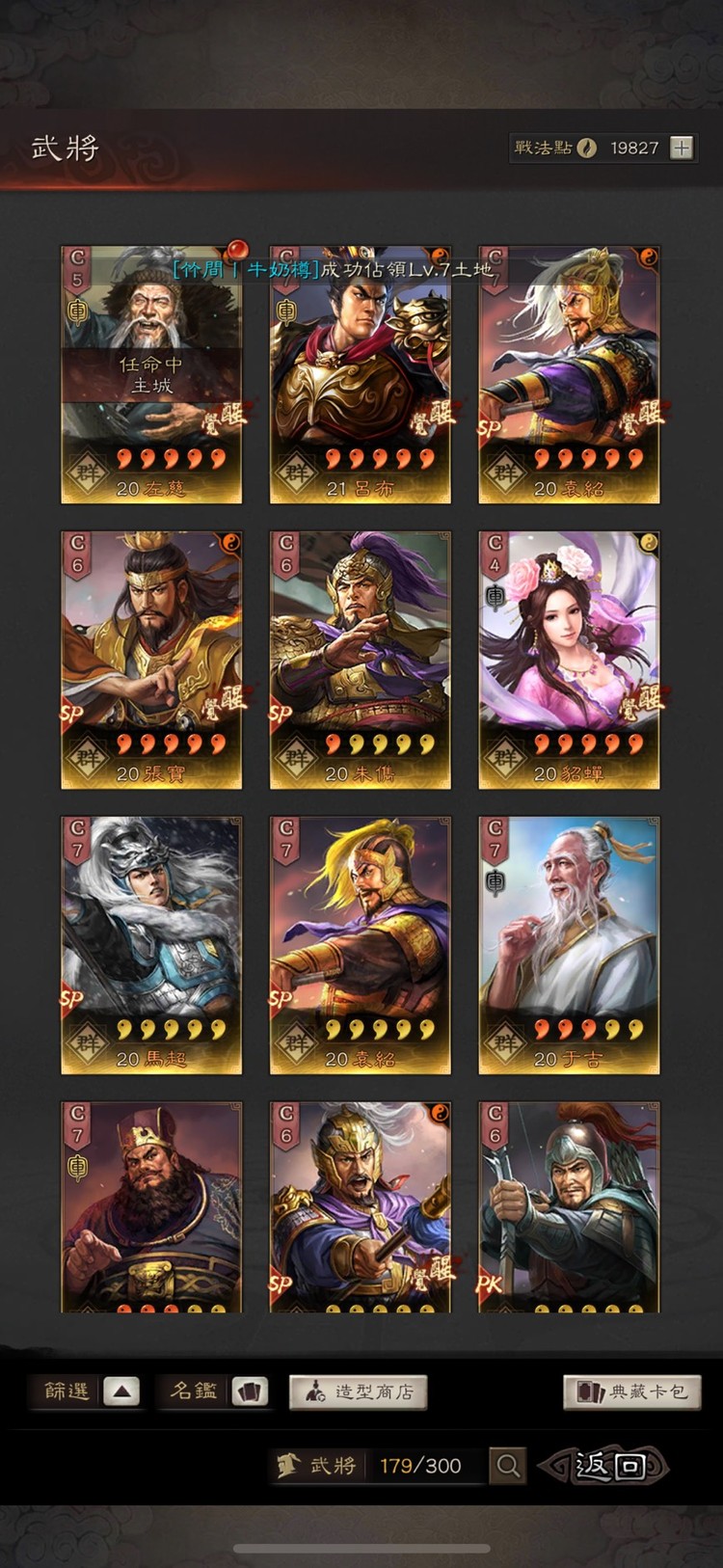The width and height of the screenshot is (723, 1568).
Task: Open the 典藏卡包 collection pack
Action: pos(632,1392)
